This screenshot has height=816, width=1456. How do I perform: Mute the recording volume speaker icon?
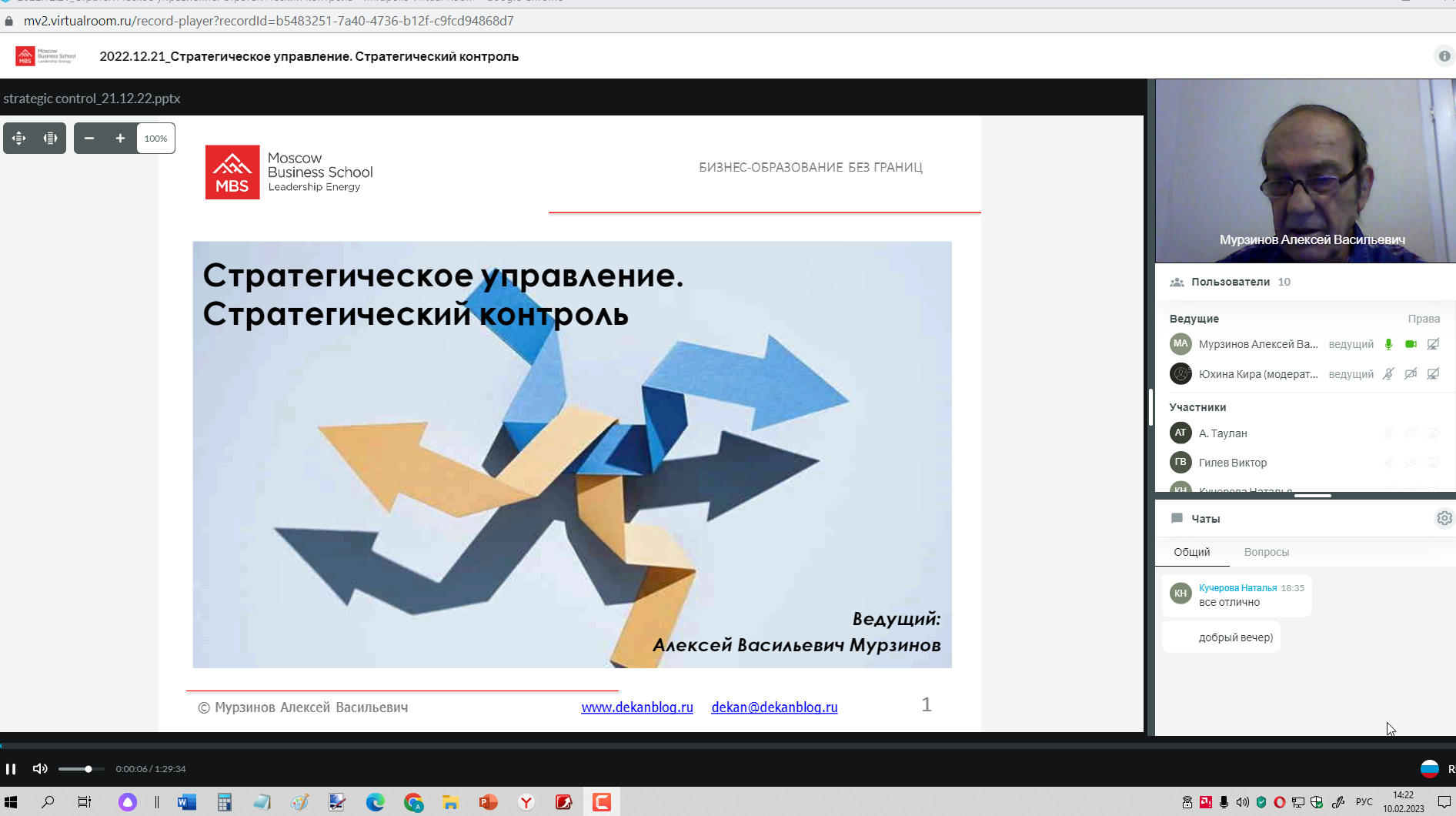click(40, 768)
